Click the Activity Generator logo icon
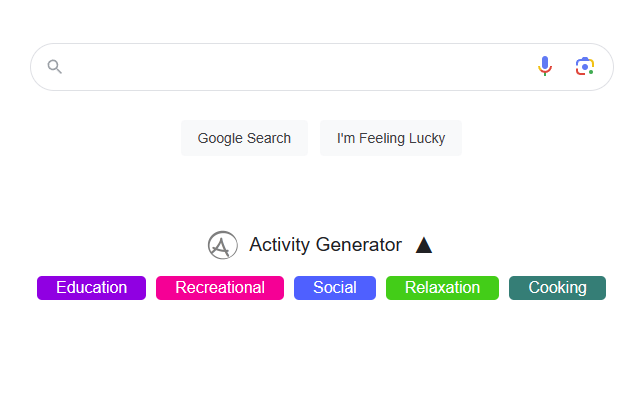640x400 pixels. tap(222, 245)
